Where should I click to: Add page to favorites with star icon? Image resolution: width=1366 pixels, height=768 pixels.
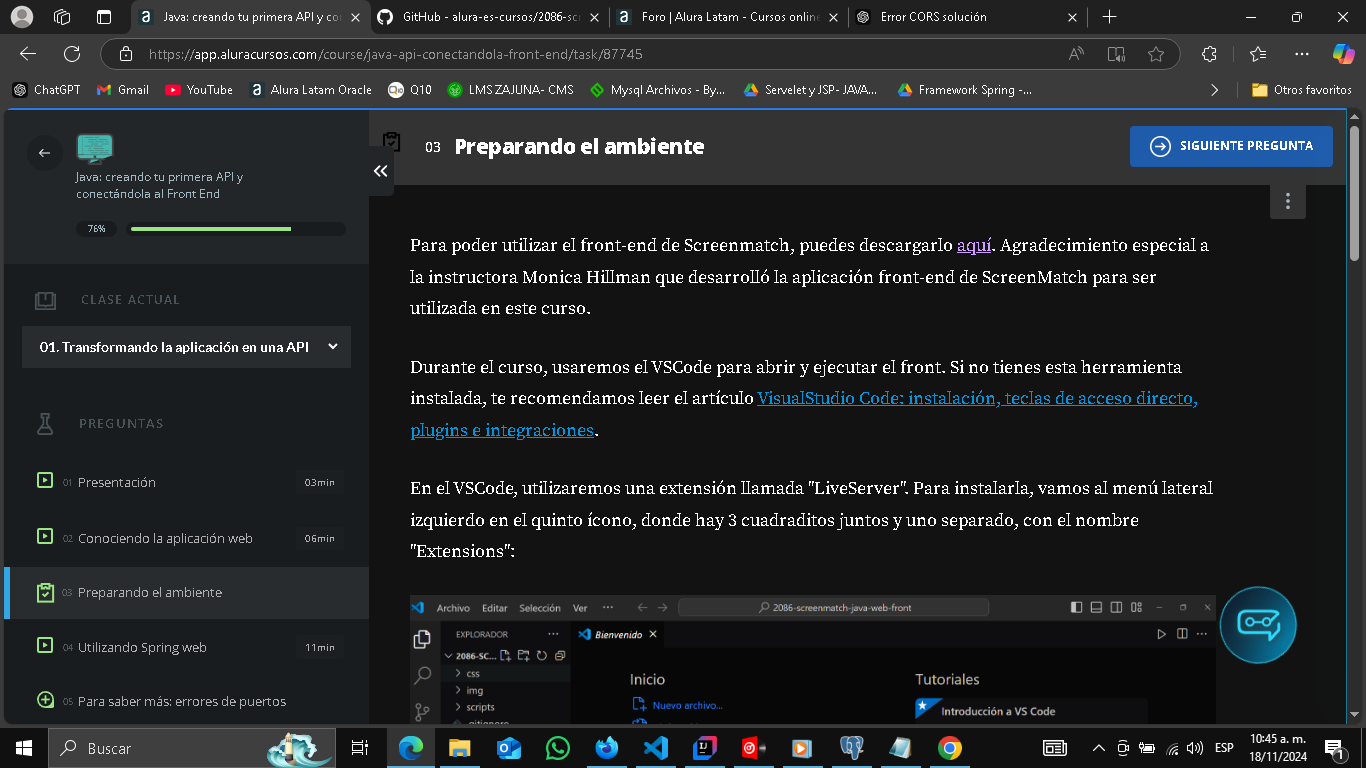pyautogui.click(x=1156, y=54)
